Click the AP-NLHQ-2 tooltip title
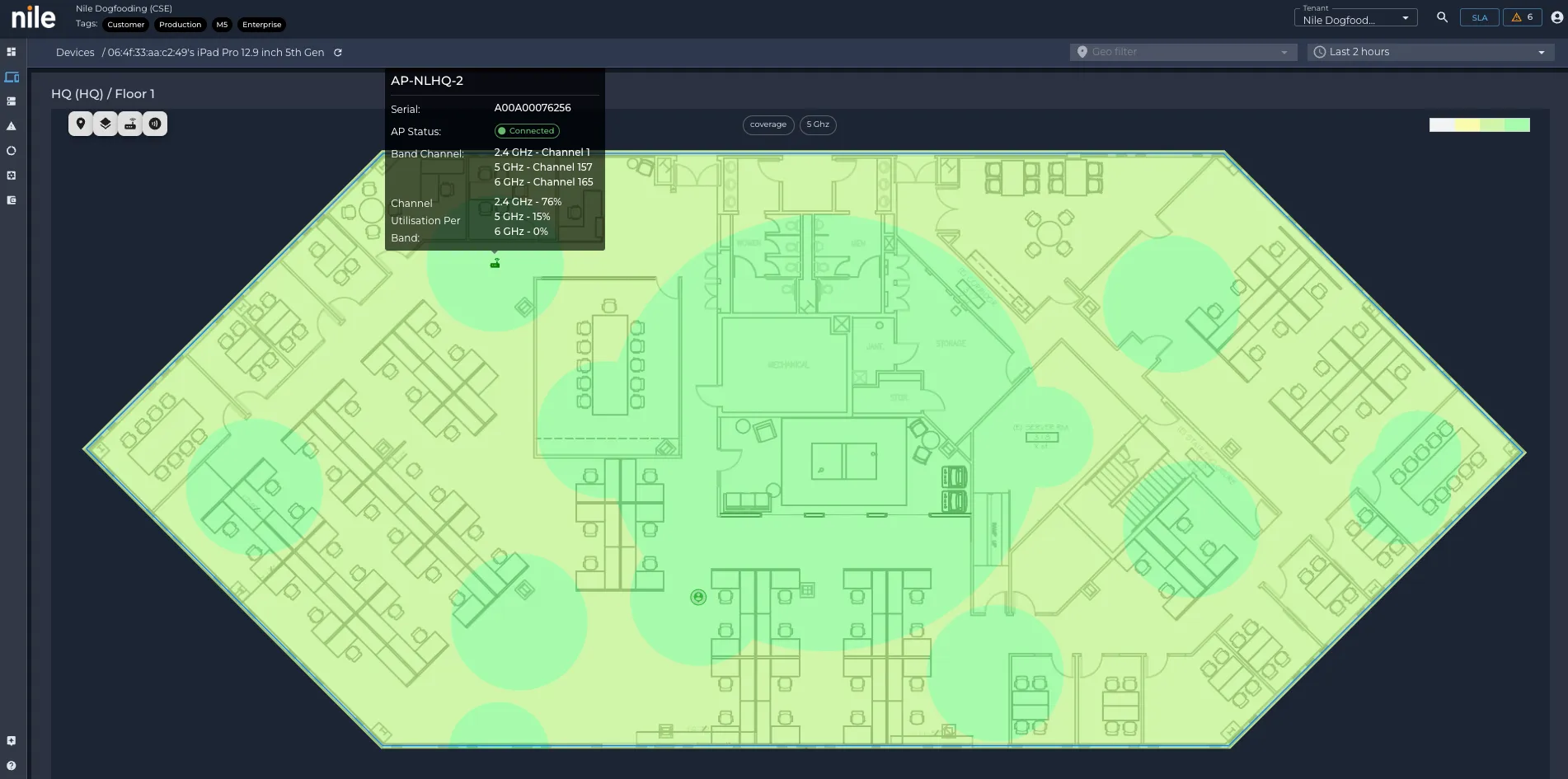The height and width of the screenshot is (779, 1568). pyautogui.click(x=427, y=81)
